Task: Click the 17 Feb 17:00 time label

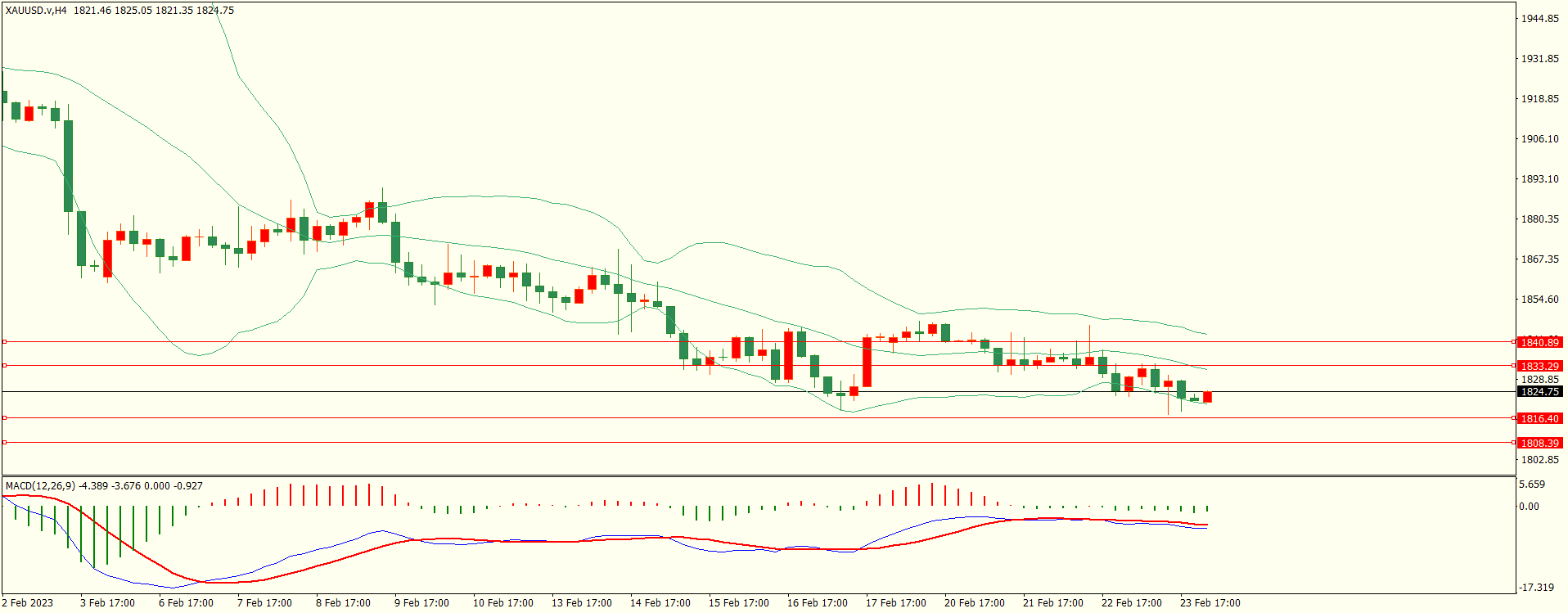Action: [x=895, y=603]
